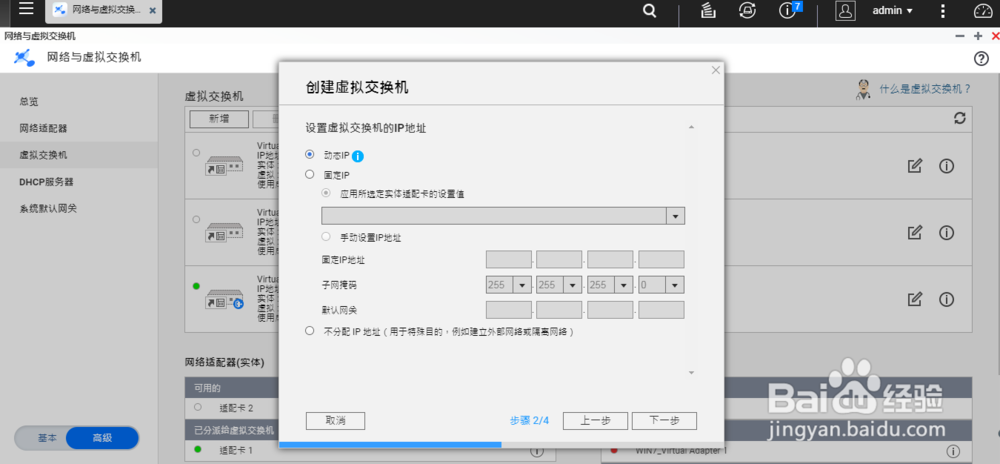Select 手动设置IP地址 radio option
Screen dimensions: 1000x464
(326, 236)
